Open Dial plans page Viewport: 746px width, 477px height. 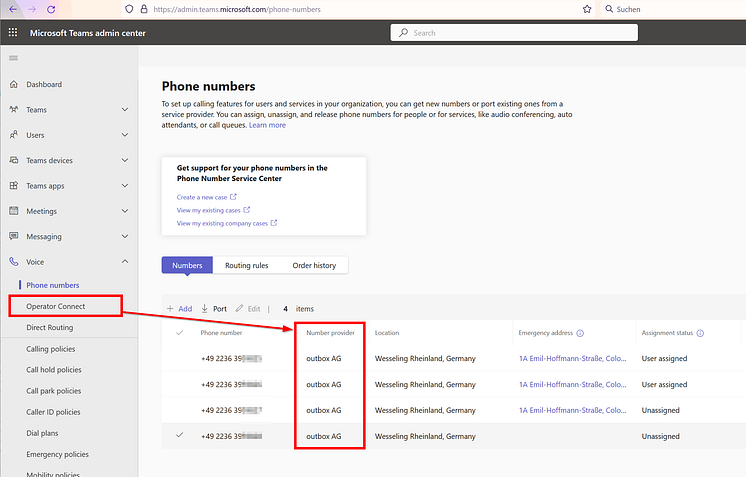click(x=42, y=433)
